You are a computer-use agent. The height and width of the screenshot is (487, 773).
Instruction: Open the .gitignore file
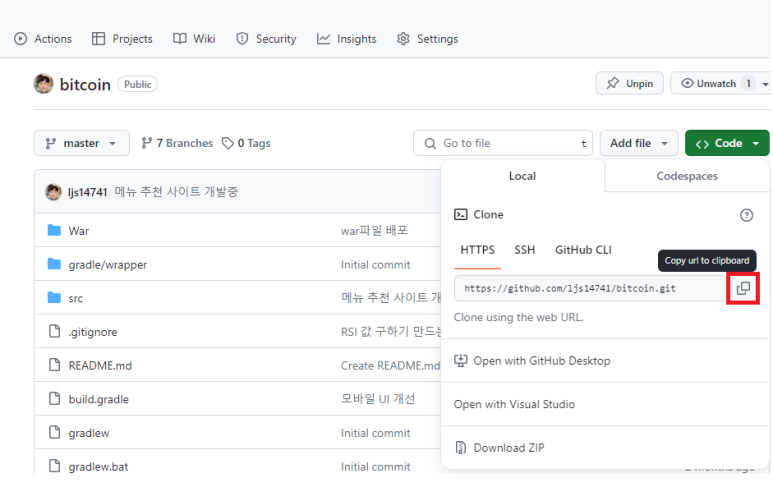point(93,332)
